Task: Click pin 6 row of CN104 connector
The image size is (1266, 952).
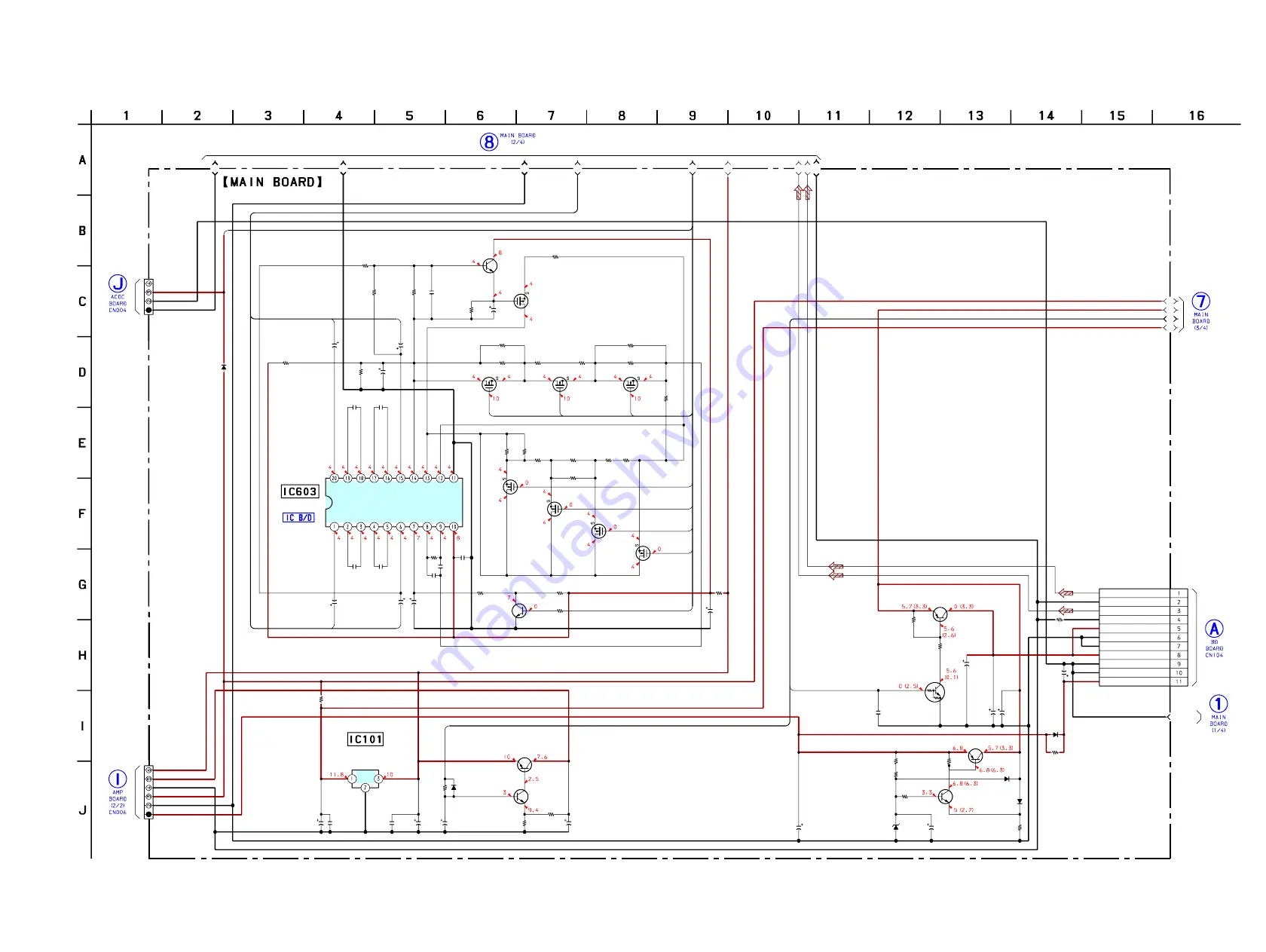Action: (x=1143, y=638)
